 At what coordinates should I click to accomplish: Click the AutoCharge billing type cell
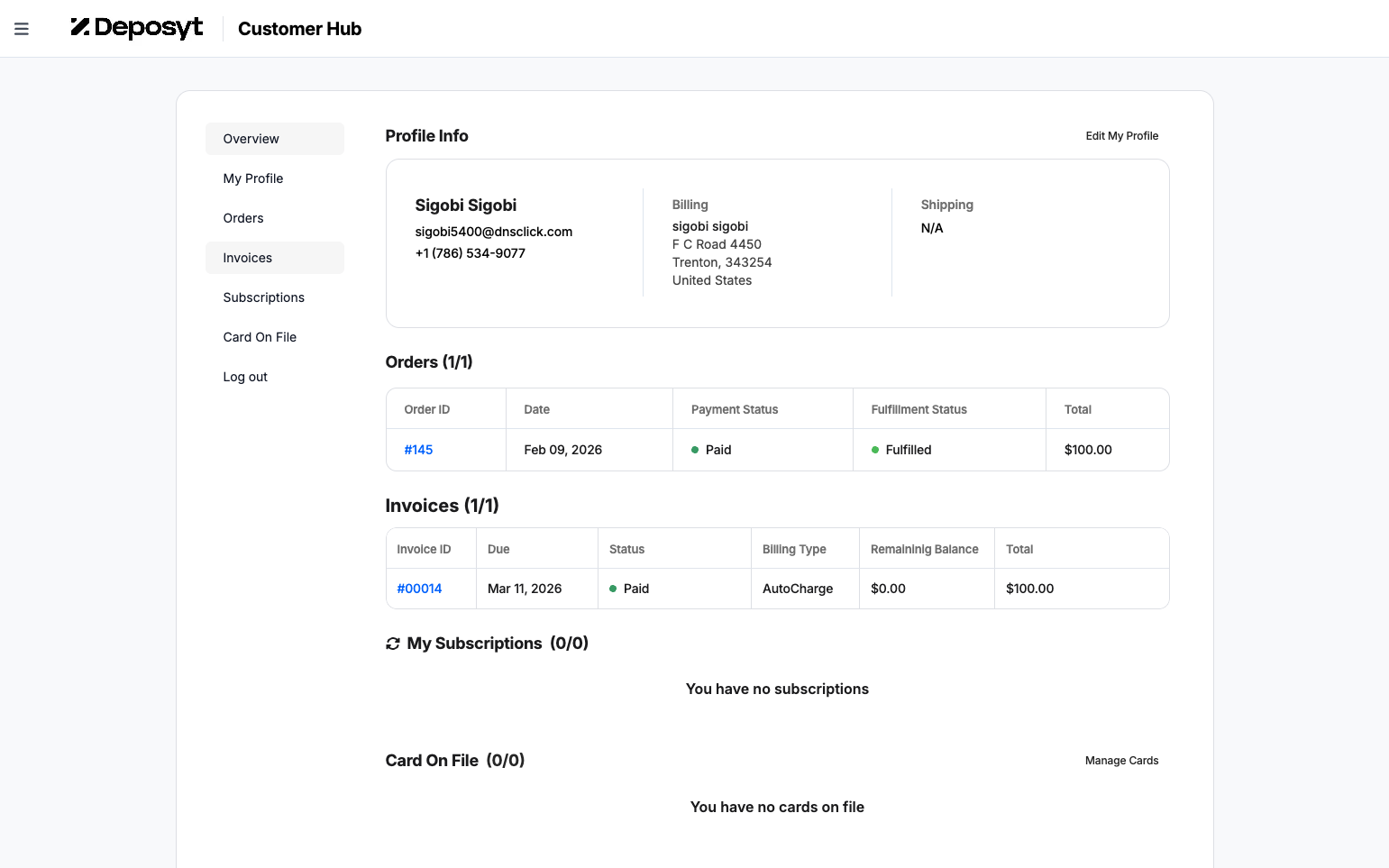798,589
